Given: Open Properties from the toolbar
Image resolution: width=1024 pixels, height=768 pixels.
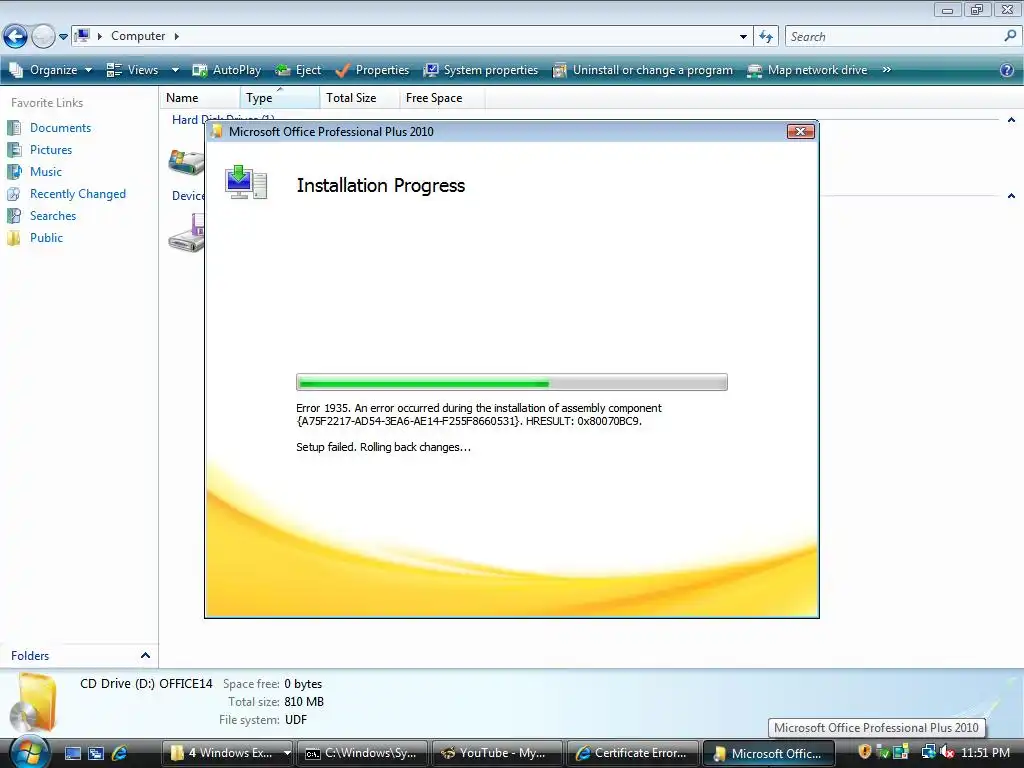Looking at the screenshot, I should coord(372,70).
